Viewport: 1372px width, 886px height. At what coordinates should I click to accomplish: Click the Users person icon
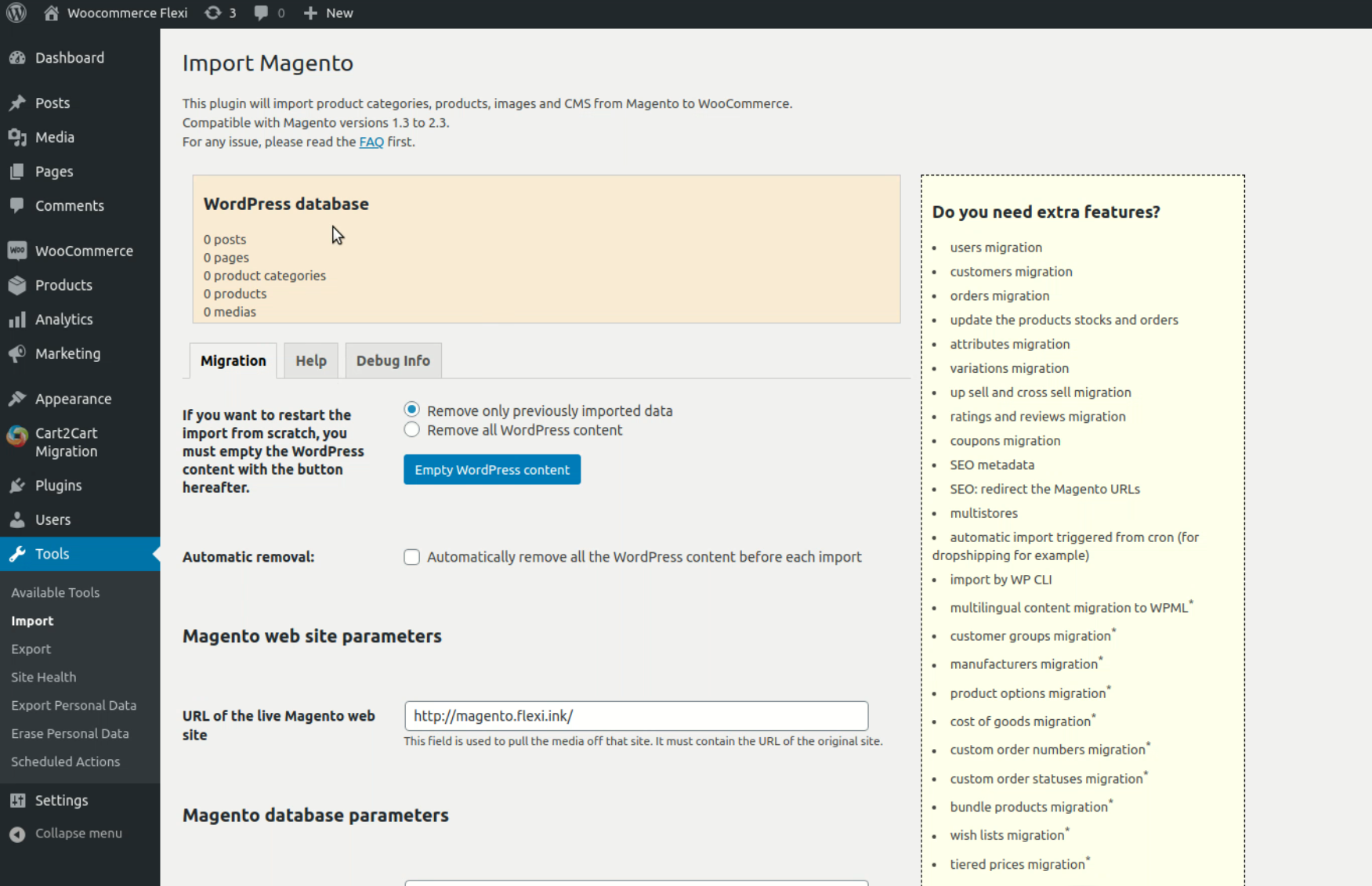17,519
